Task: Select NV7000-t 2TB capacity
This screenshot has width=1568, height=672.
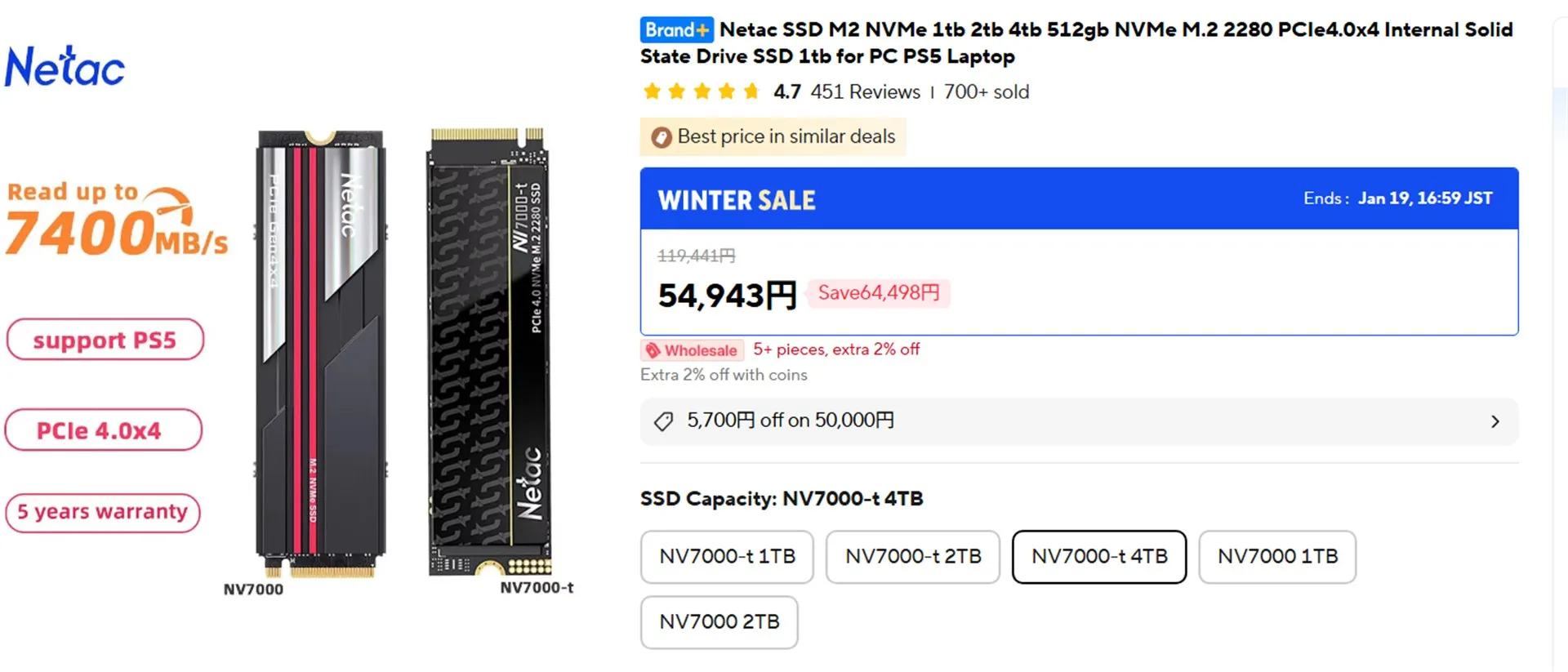Action: (x=912, y=557)
